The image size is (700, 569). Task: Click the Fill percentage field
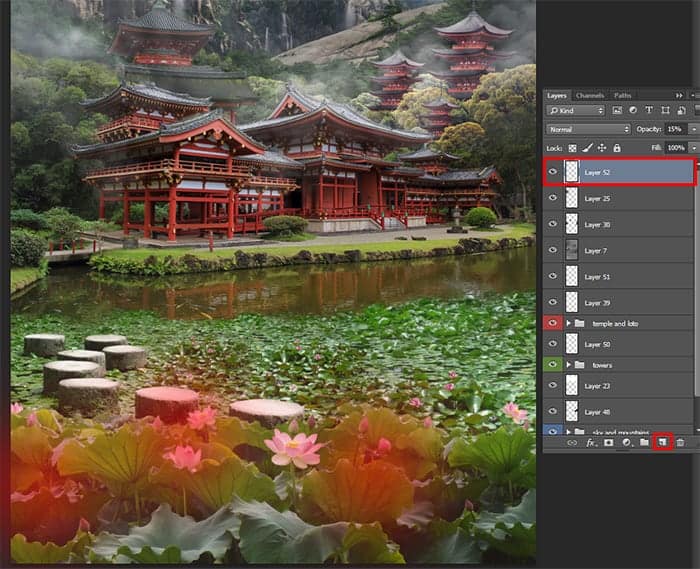pyautogui.click(x=676, y=148)
